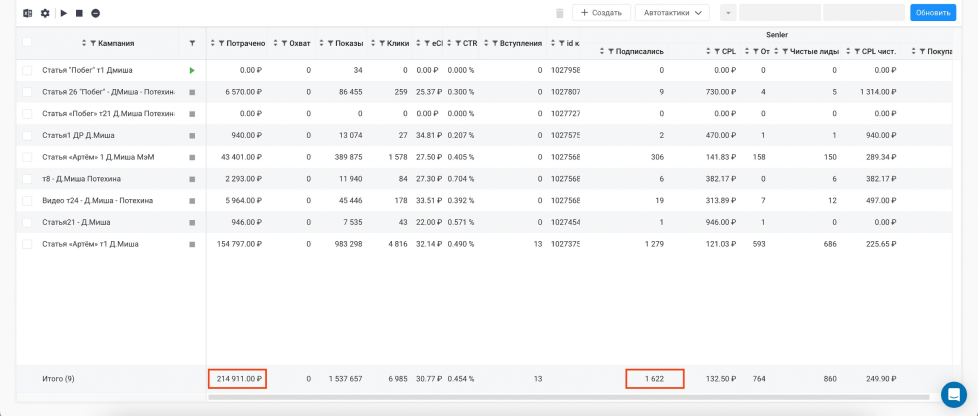978x416 pixels.
Task: Expand the Автотактики dropdown
Action: [672, 13]
